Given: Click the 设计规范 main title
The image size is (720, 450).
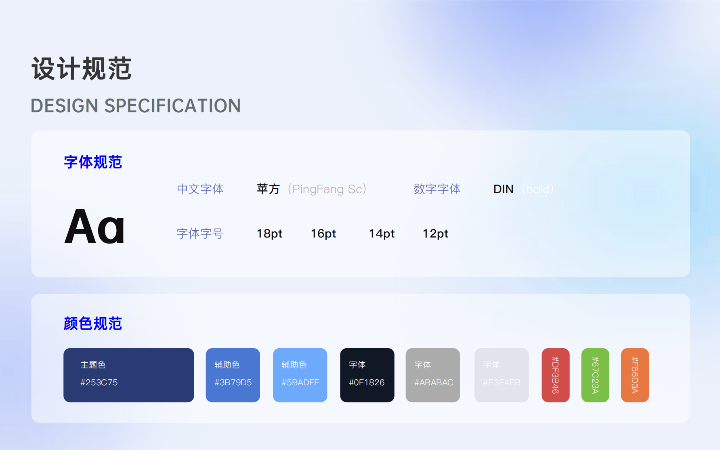Looking at the screenshot, I should pos(82,69).
